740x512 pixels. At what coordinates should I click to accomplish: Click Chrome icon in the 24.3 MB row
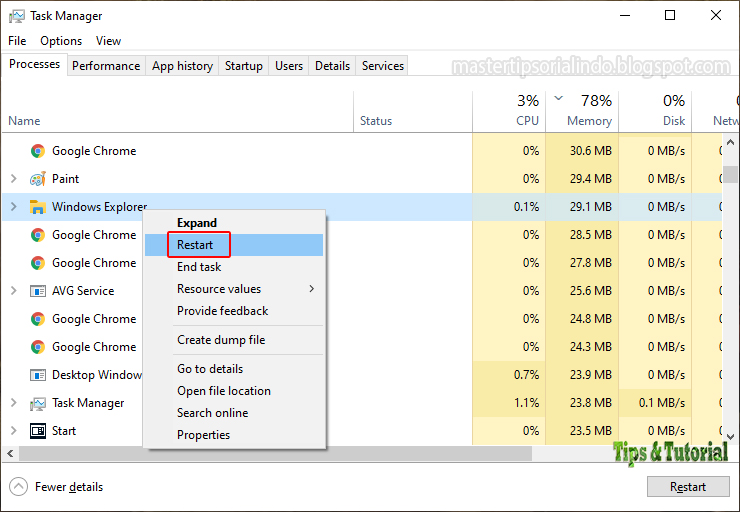click(38, 347)
